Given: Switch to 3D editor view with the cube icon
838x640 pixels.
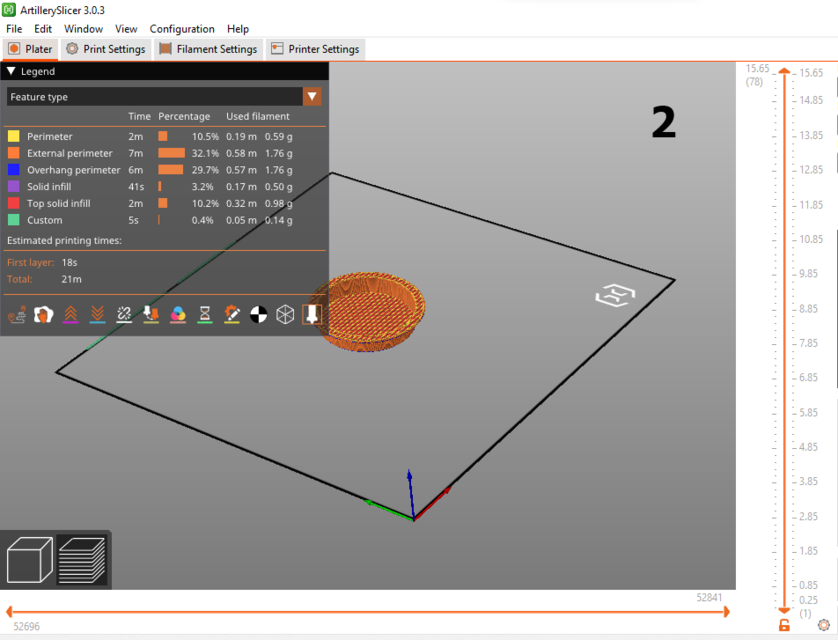Looking at the screenshot, I should [28, 559].
